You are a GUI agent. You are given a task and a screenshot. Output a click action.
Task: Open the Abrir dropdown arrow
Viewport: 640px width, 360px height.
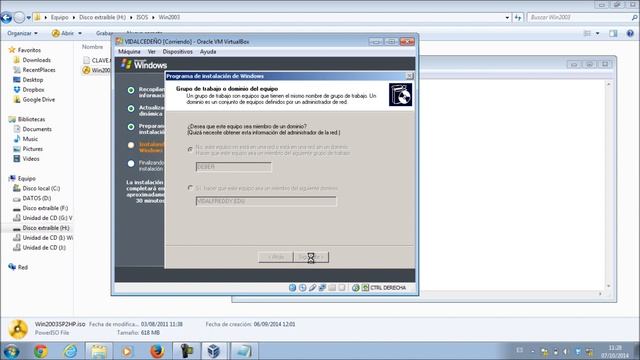click(x=80, y=33)
